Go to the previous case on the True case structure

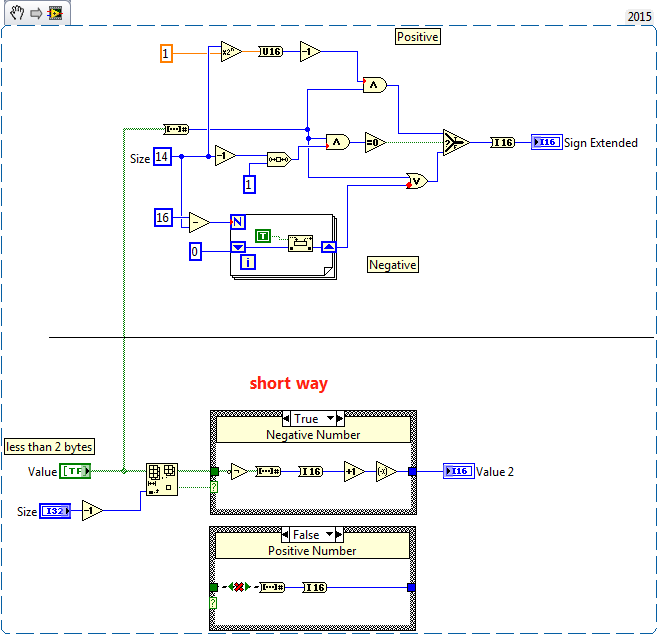pyautogui.click(x=286, y=418)
